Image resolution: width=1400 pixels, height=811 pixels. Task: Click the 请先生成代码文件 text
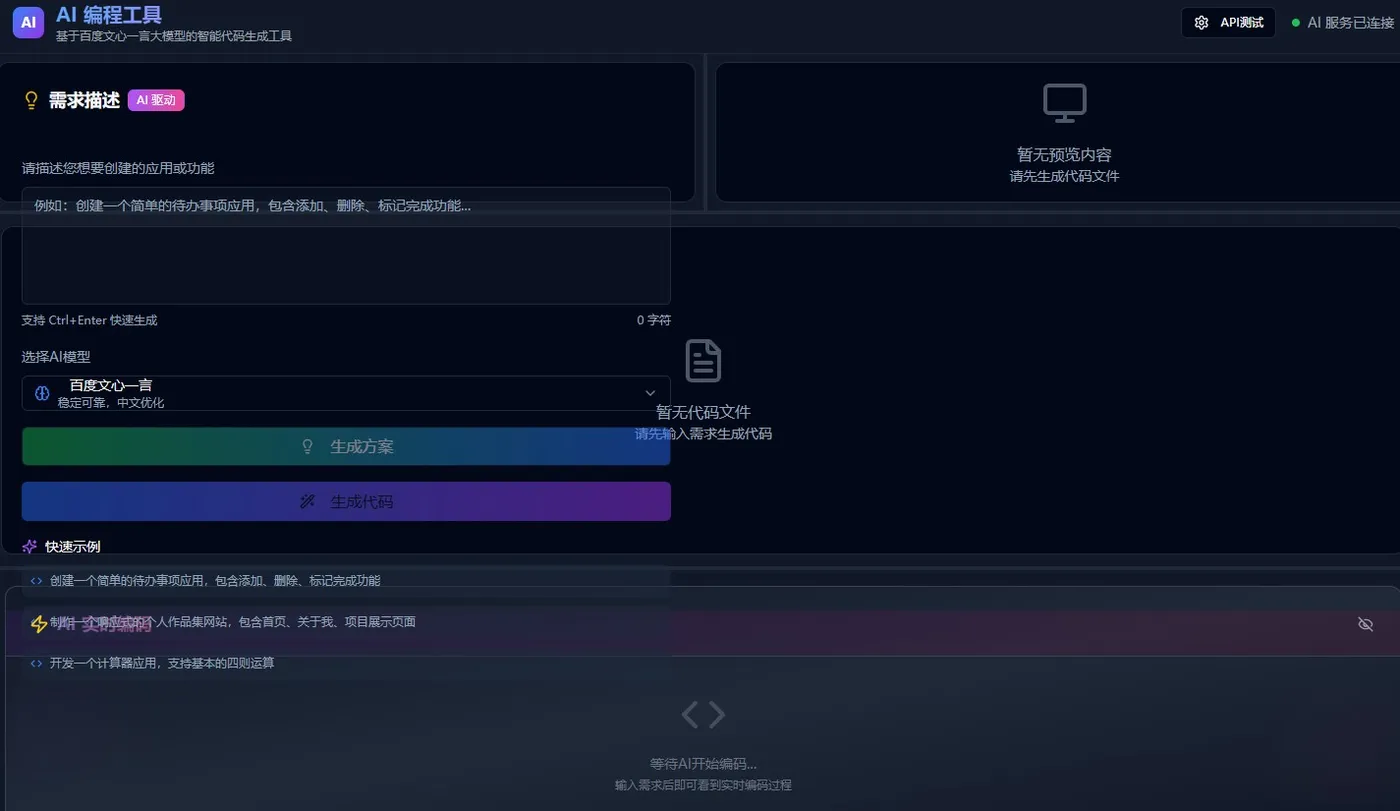pos(1064,176)
